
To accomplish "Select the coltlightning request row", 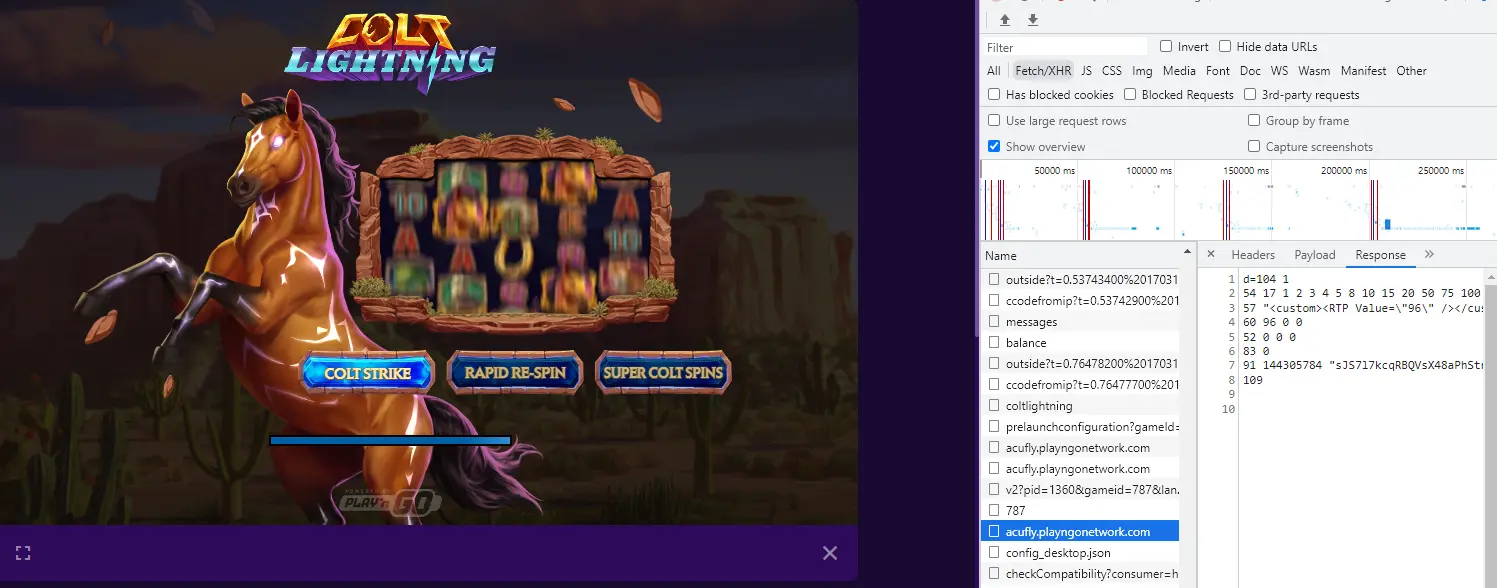I will coord(1080,406).
